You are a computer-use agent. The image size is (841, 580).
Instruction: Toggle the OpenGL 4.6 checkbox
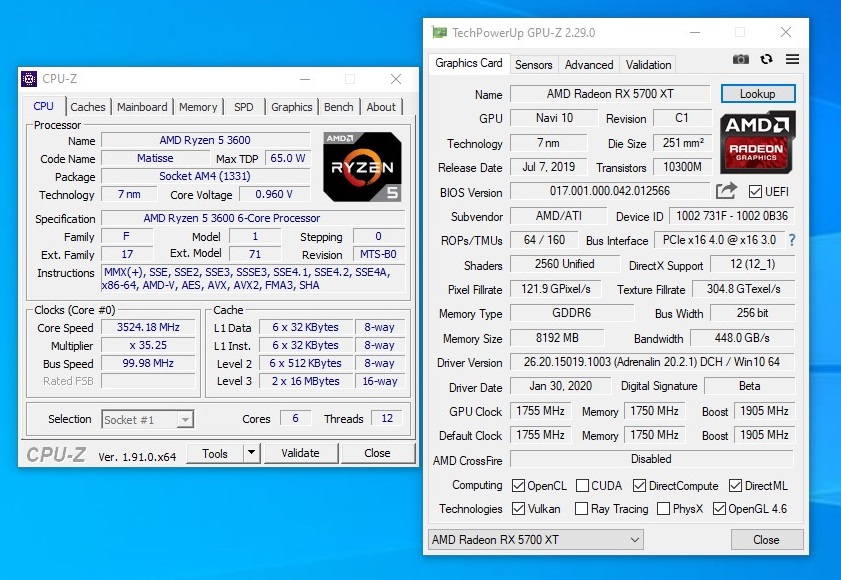[719, 509]
